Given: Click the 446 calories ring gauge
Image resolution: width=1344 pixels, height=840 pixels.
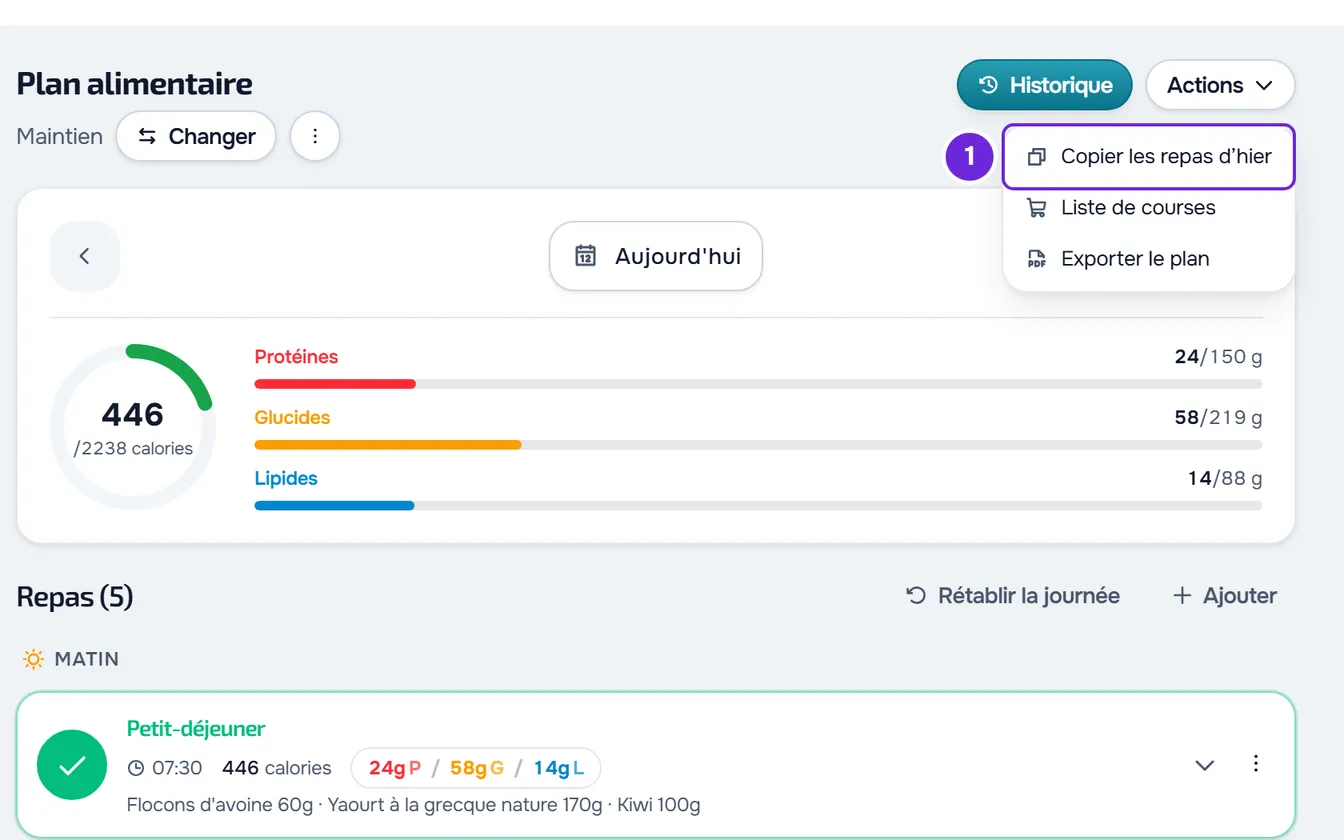Looking at the screenshot, I should pyautogui.click(x=133, y=427).
